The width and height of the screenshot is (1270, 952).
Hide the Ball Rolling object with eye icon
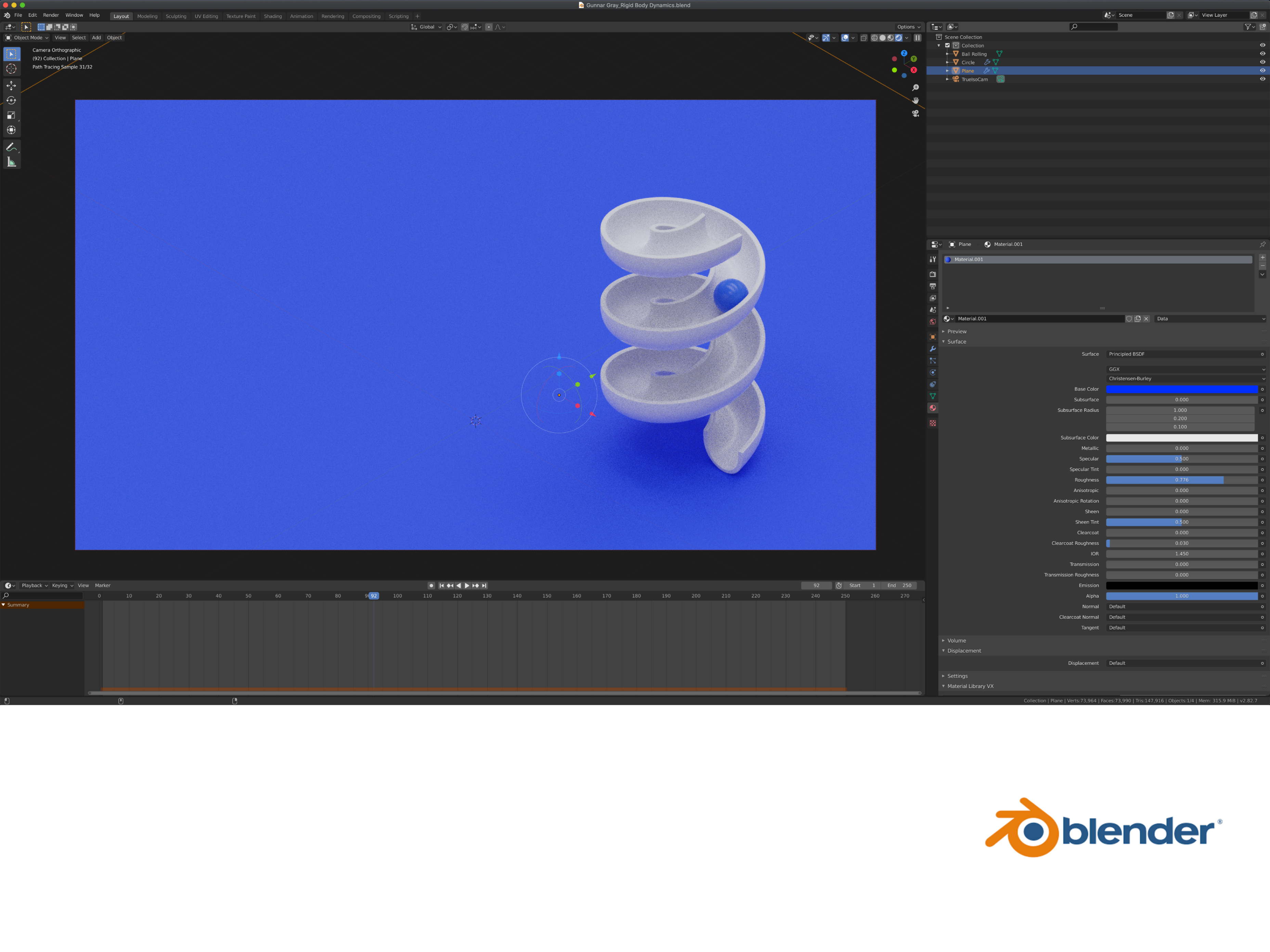click(1262, 54)
